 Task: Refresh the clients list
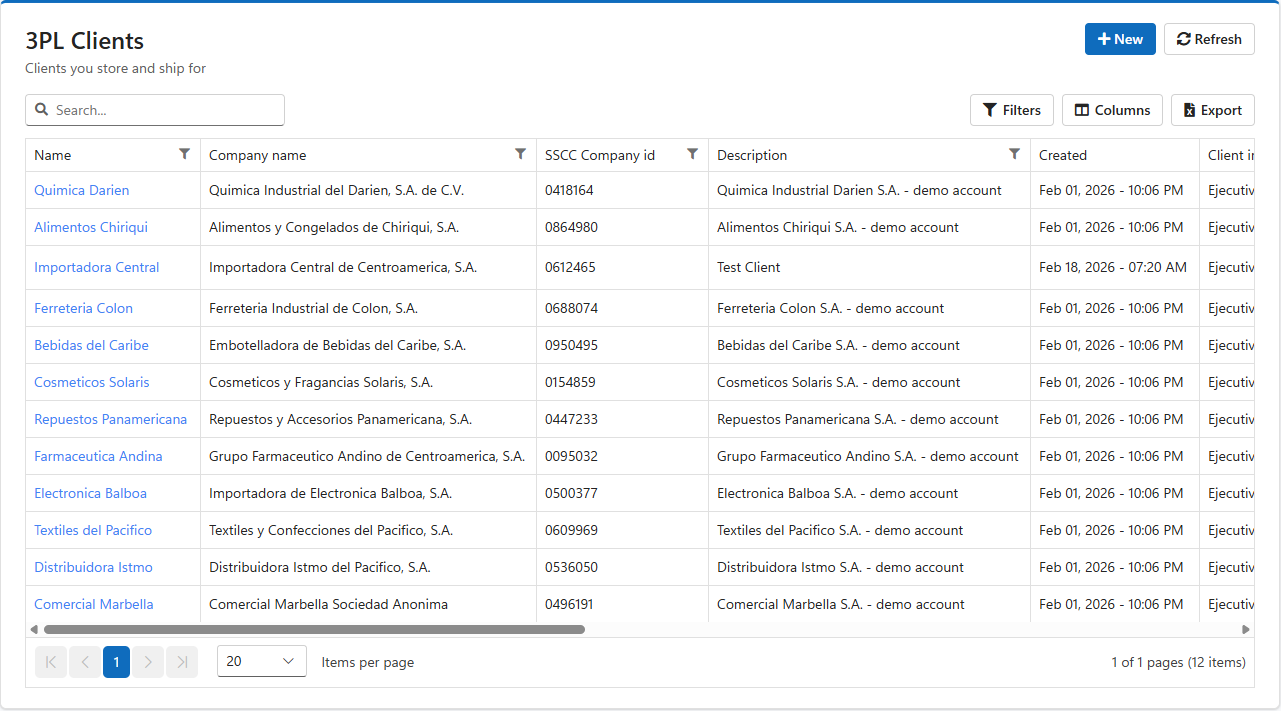tap(1209, 39)
